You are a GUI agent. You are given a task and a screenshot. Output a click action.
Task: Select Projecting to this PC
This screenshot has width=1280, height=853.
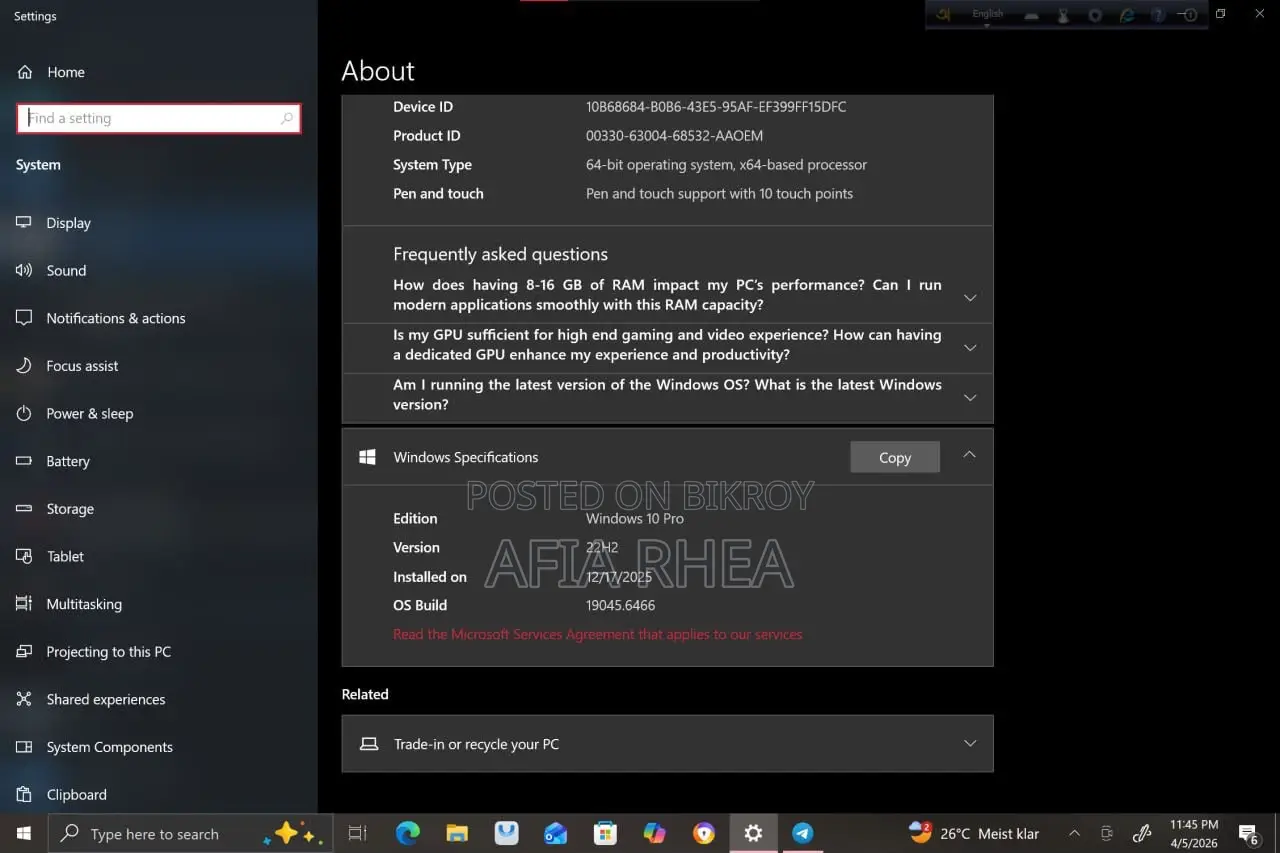click(108, 652)
